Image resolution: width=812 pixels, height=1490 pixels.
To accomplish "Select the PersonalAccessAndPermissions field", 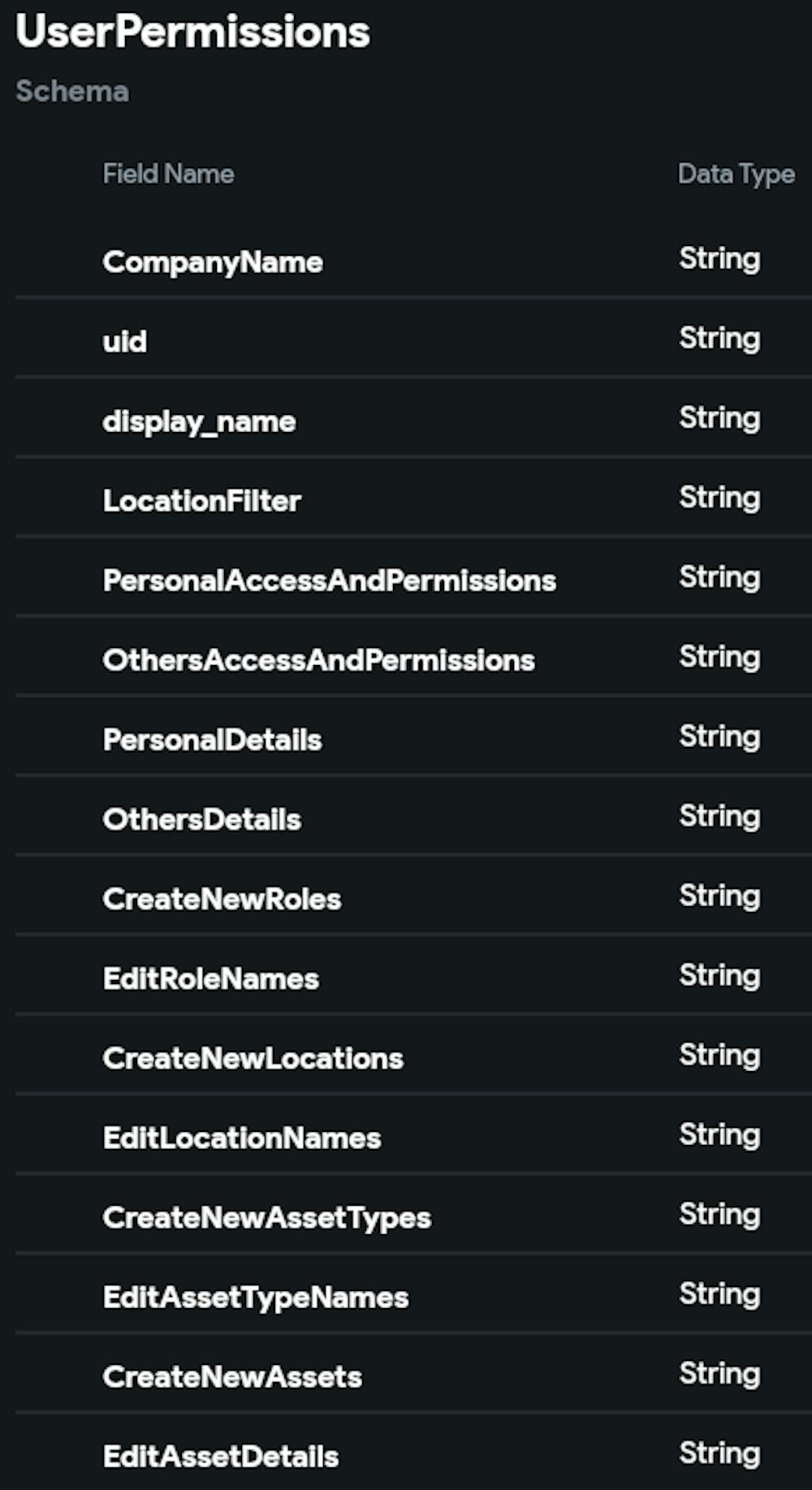I will tap(329, 581).
